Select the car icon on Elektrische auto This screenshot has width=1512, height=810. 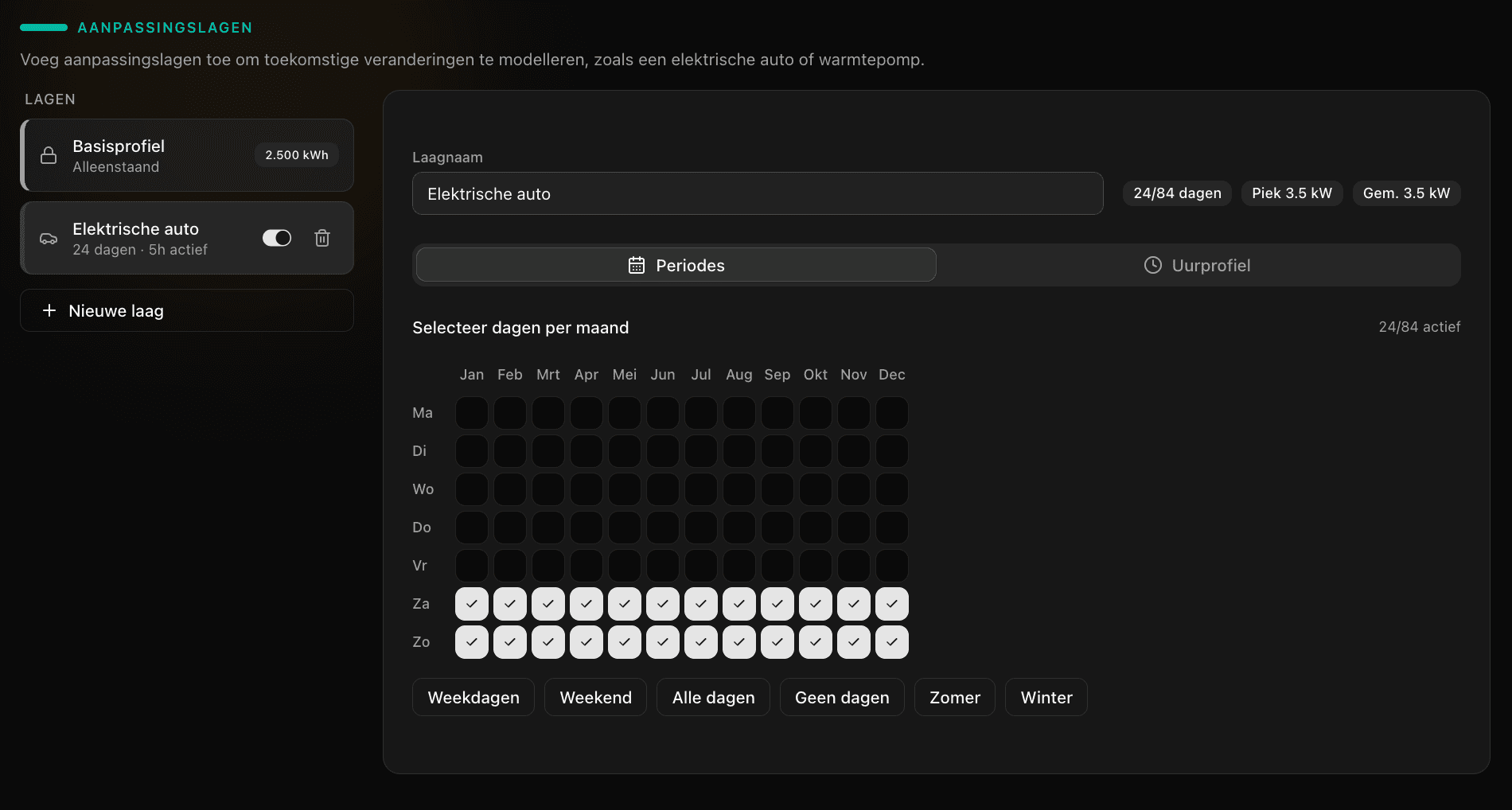(49, 237)
